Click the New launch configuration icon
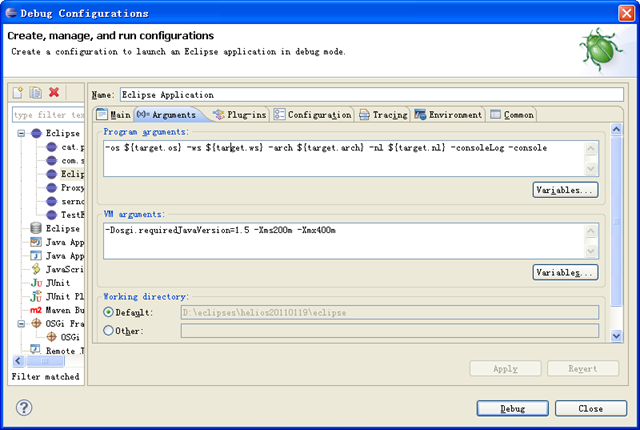The height and width of the screenshot is (430, 640). coord(18,92)
